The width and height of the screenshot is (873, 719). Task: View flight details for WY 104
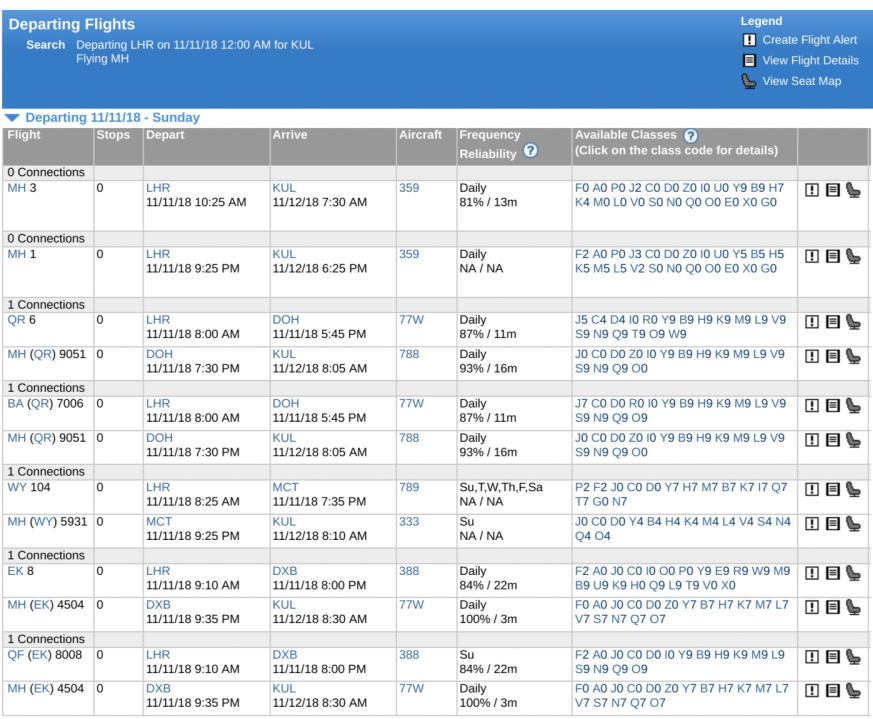pos(832,490)
